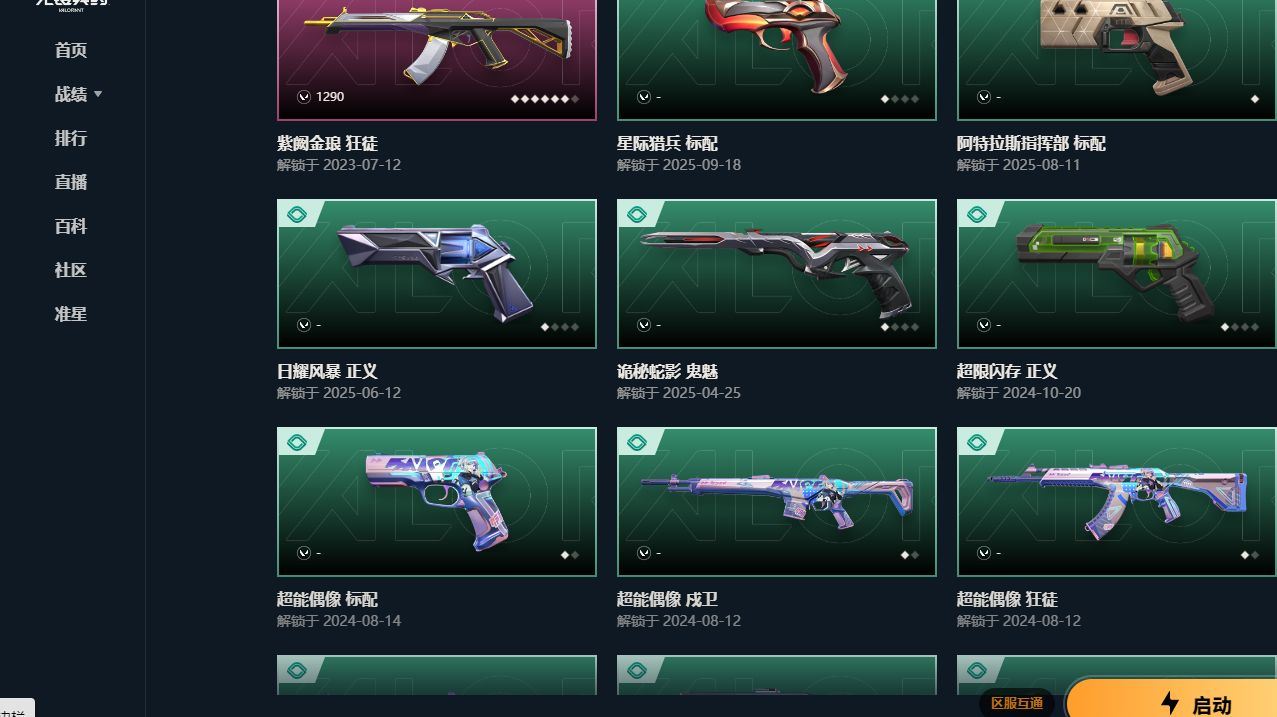Screen dimensions: 1277x717
Task: Open the 首页 sidebar menu item
Action: tap(71, 50)
